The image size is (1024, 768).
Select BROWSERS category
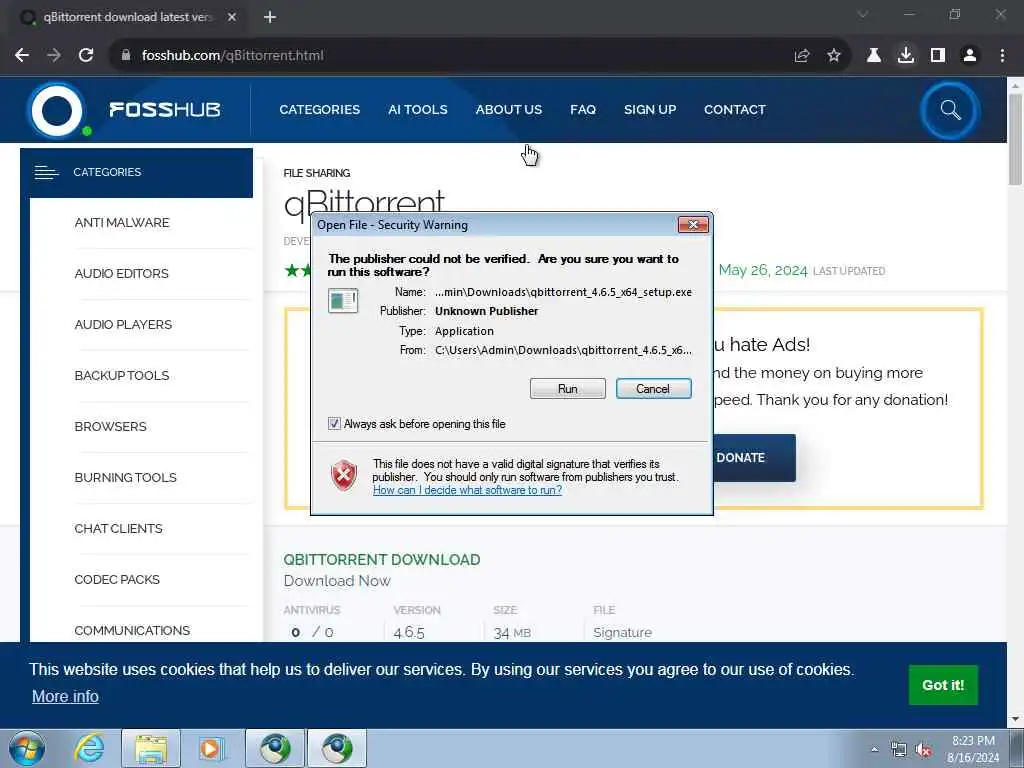110,426
